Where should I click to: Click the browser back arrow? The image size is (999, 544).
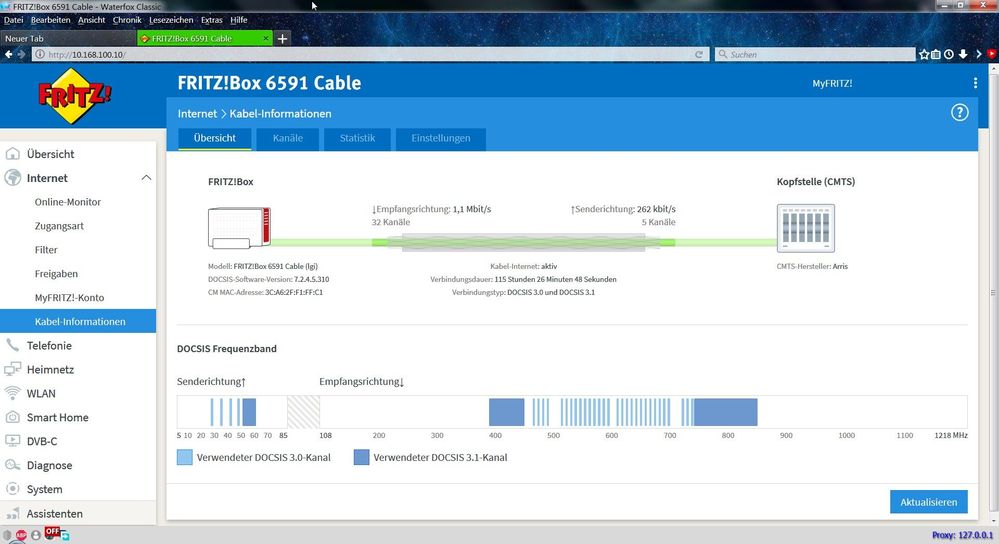(x=8, y=55)
